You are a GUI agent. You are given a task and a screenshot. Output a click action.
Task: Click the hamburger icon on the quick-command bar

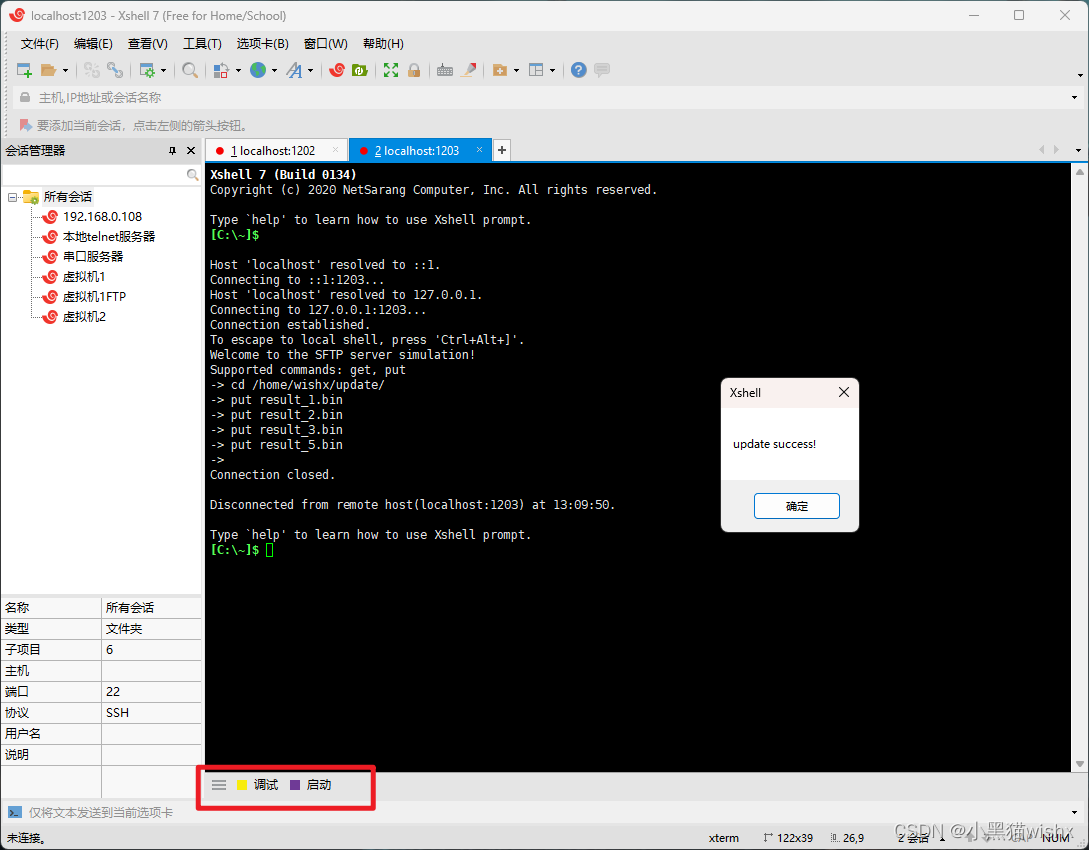[x=219, y=784]
